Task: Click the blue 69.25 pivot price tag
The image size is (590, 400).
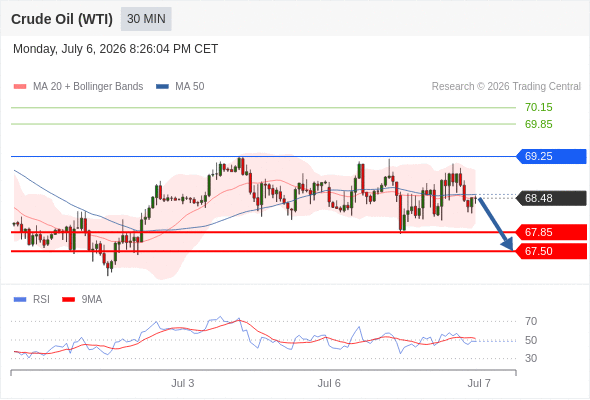Action: click(x=551, y=156)
